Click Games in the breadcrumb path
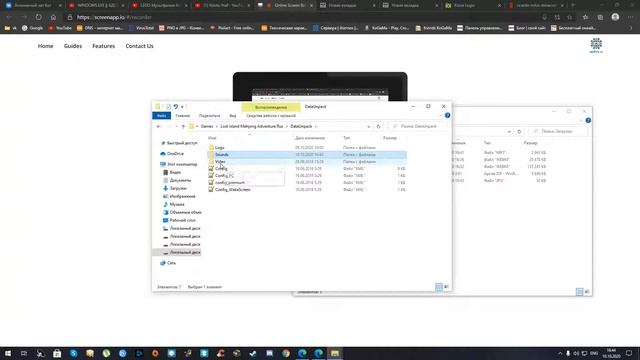Viewport: 640px width, 360px height. (x=207, y=127)
